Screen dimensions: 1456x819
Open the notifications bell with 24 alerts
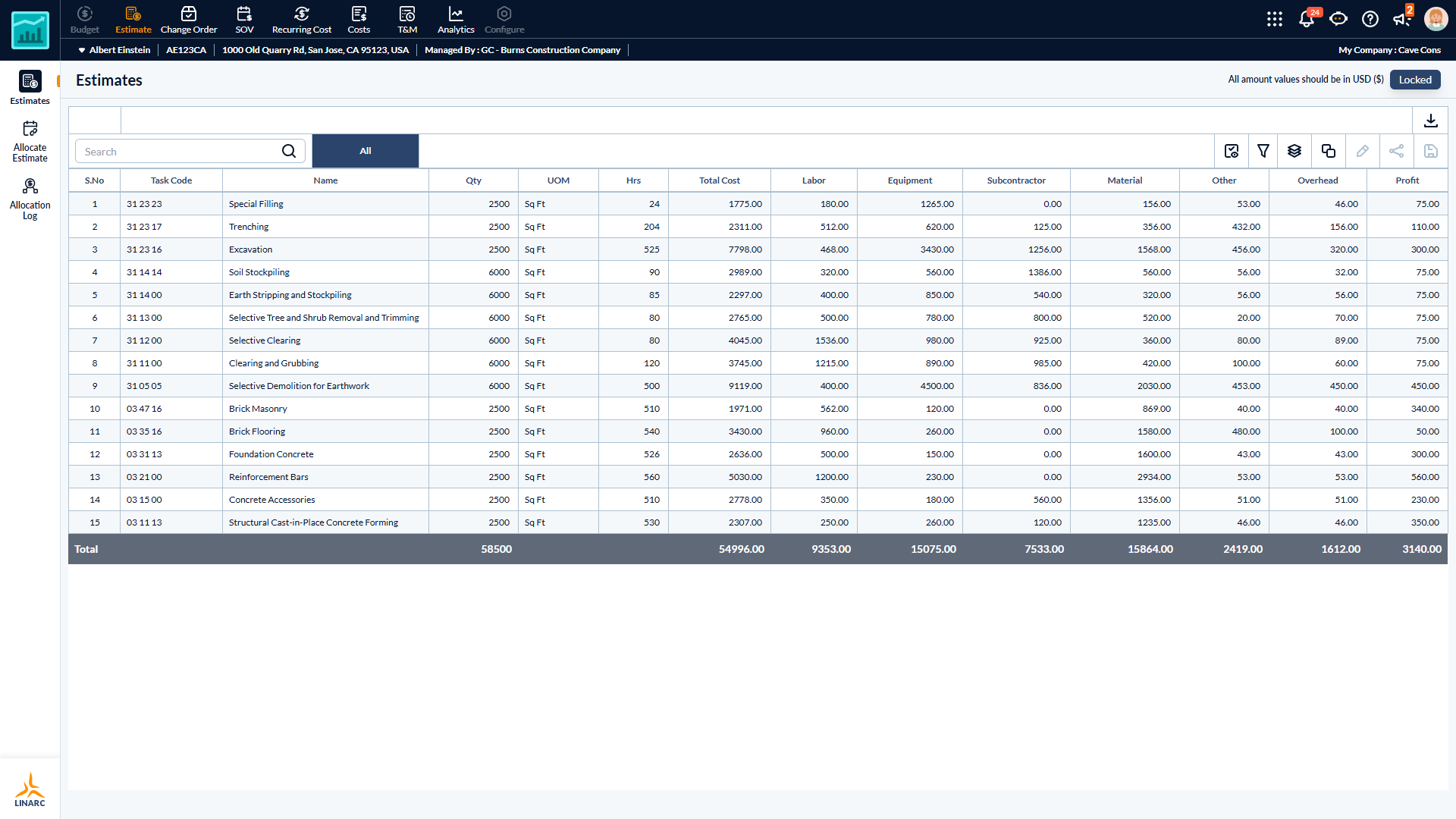tap(1307, 19)
